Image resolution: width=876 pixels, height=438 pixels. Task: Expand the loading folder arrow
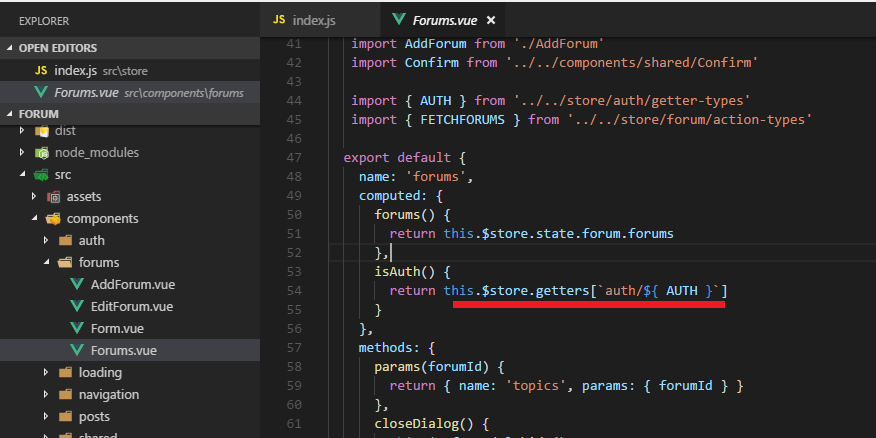click(x=46, y=373)
